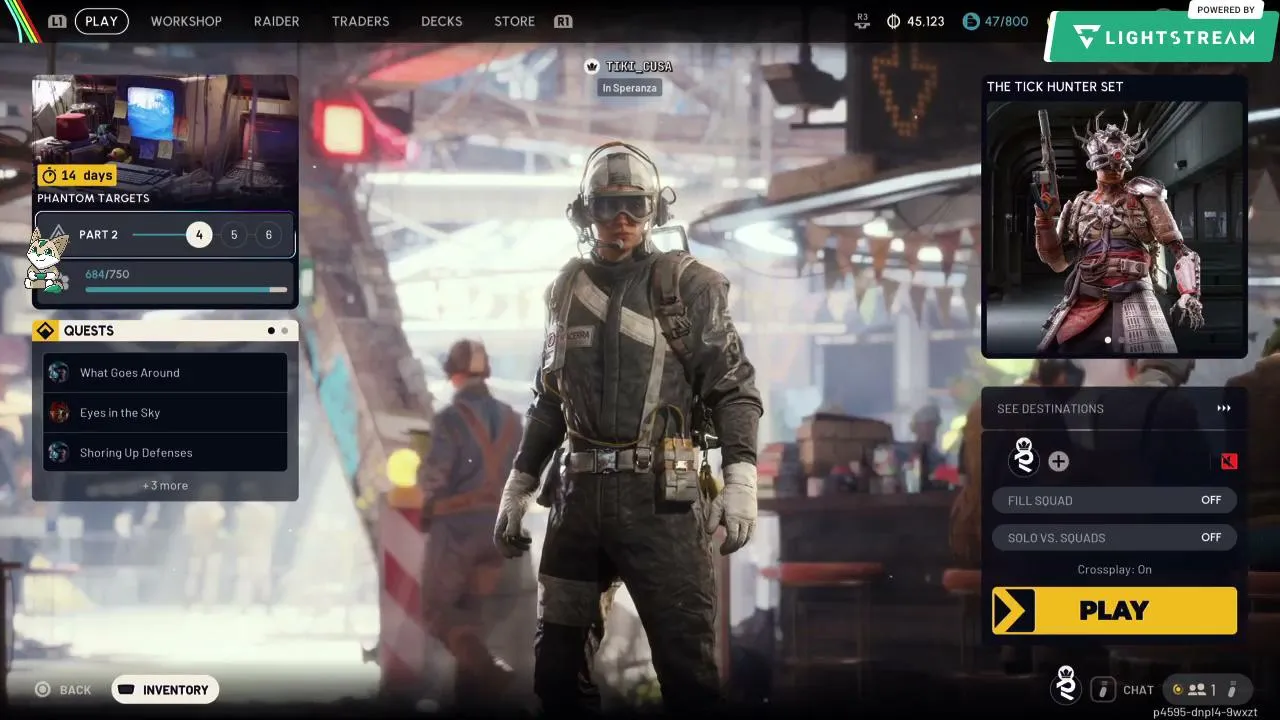This screenshot has height=720, width=1280.
Task: Select the first Quests page dot
Action: [271, 331]
